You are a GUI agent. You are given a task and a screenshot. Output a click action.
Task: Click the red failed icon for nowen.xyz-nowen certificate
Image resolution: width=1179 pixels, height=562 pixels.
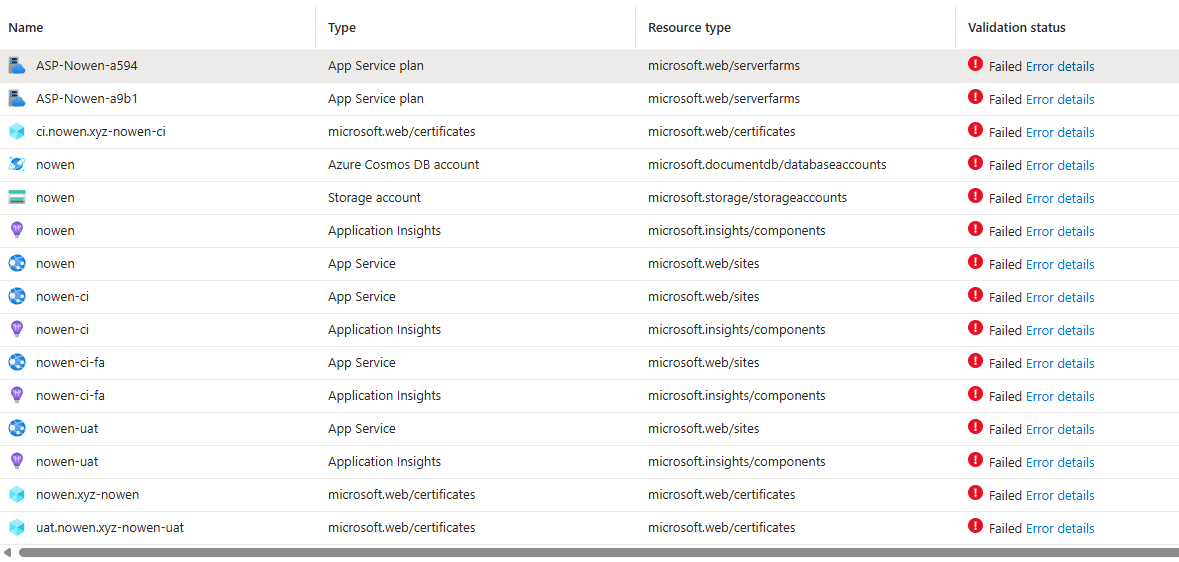tap(975, 493)
